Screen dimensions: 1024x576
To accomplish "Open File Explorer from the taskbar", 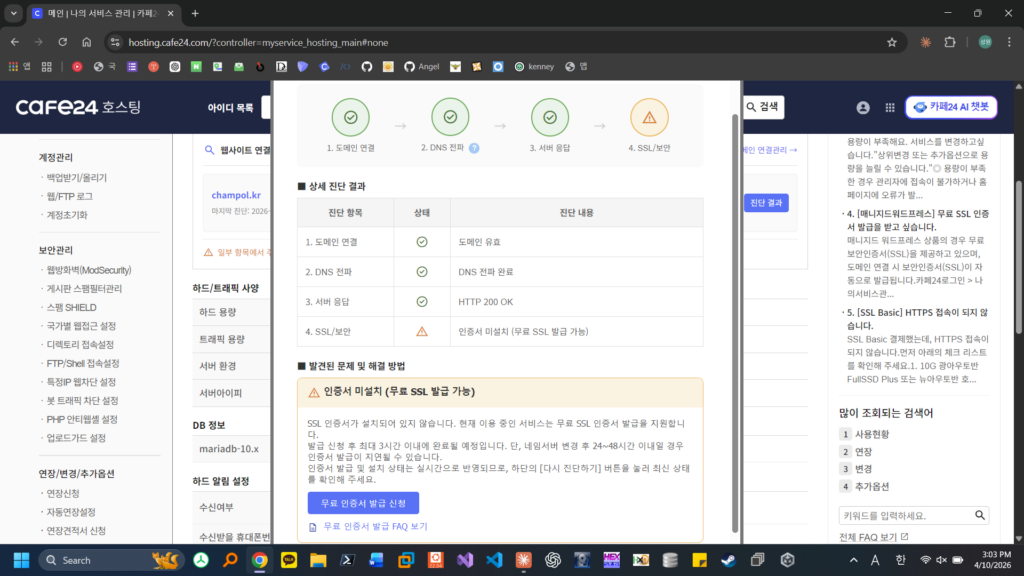I will 318,560.
